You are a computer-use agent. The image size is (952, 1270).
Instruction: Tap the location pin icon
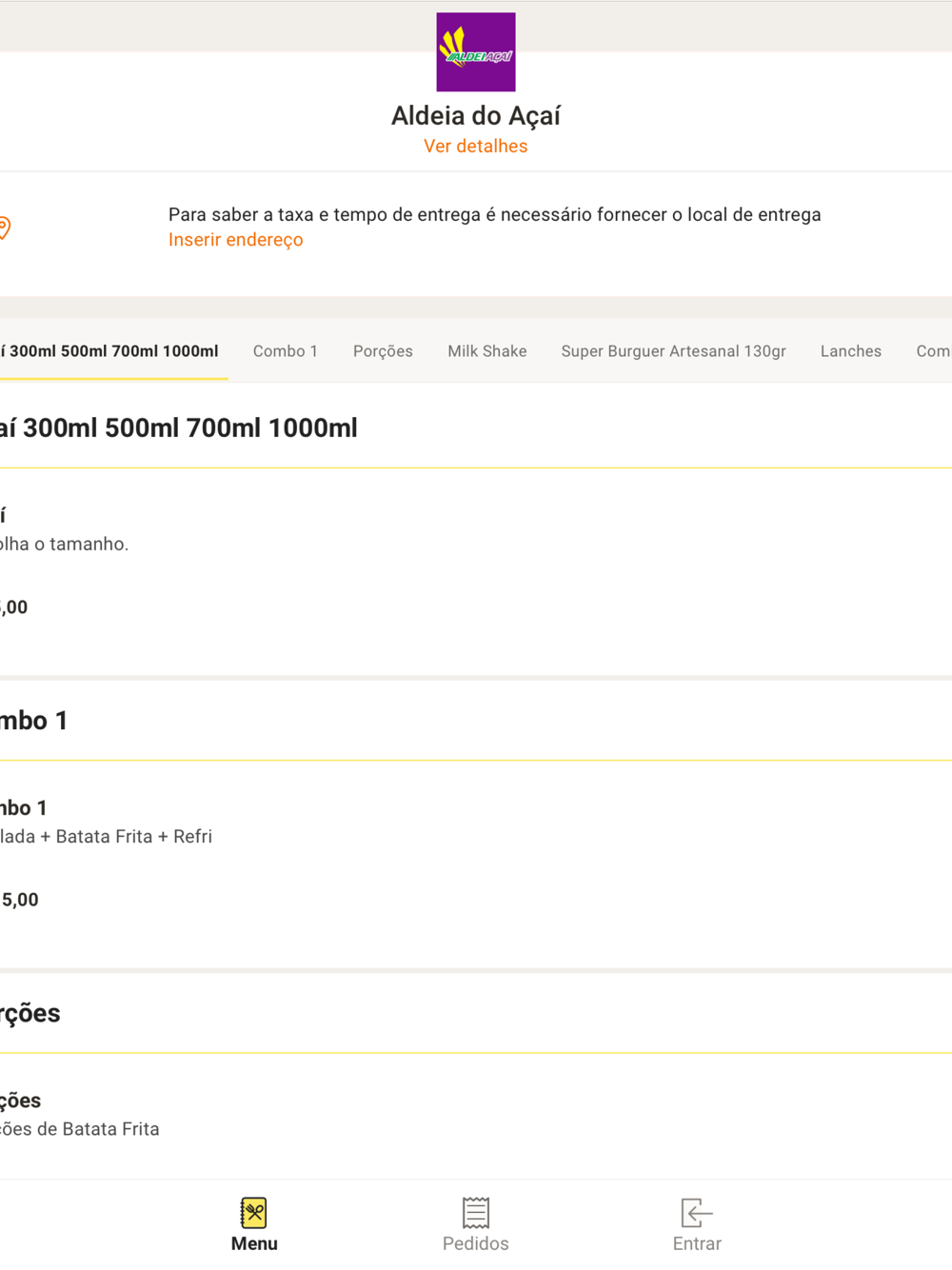coord(5,228)
